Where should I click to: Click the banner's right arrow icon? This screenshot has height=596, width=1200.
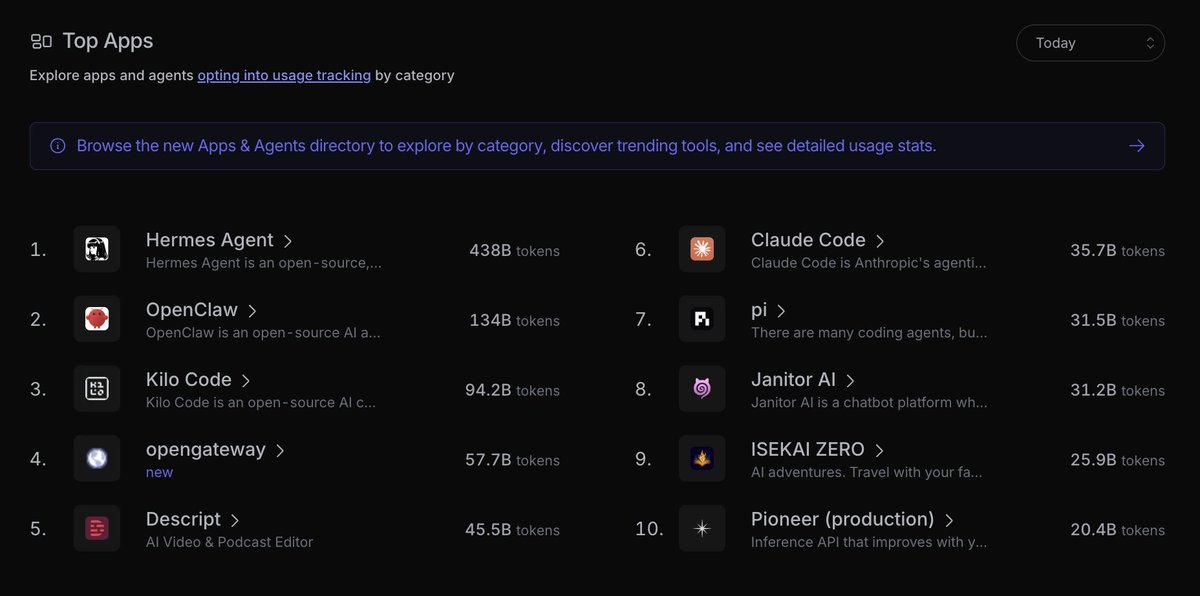click(1137, 146)
